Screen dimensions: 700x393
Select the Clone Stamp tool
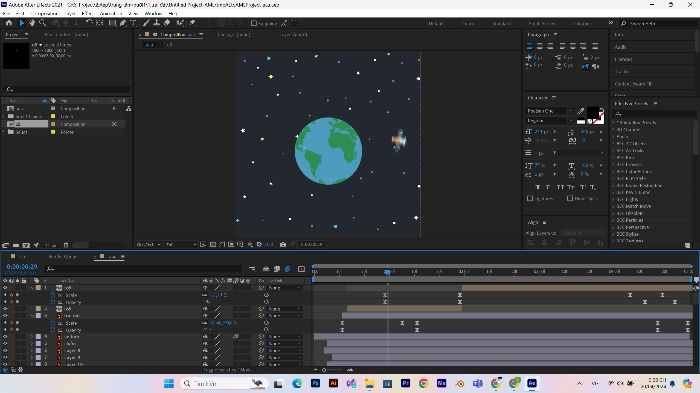pyautogui.click(x=157, y=23)
